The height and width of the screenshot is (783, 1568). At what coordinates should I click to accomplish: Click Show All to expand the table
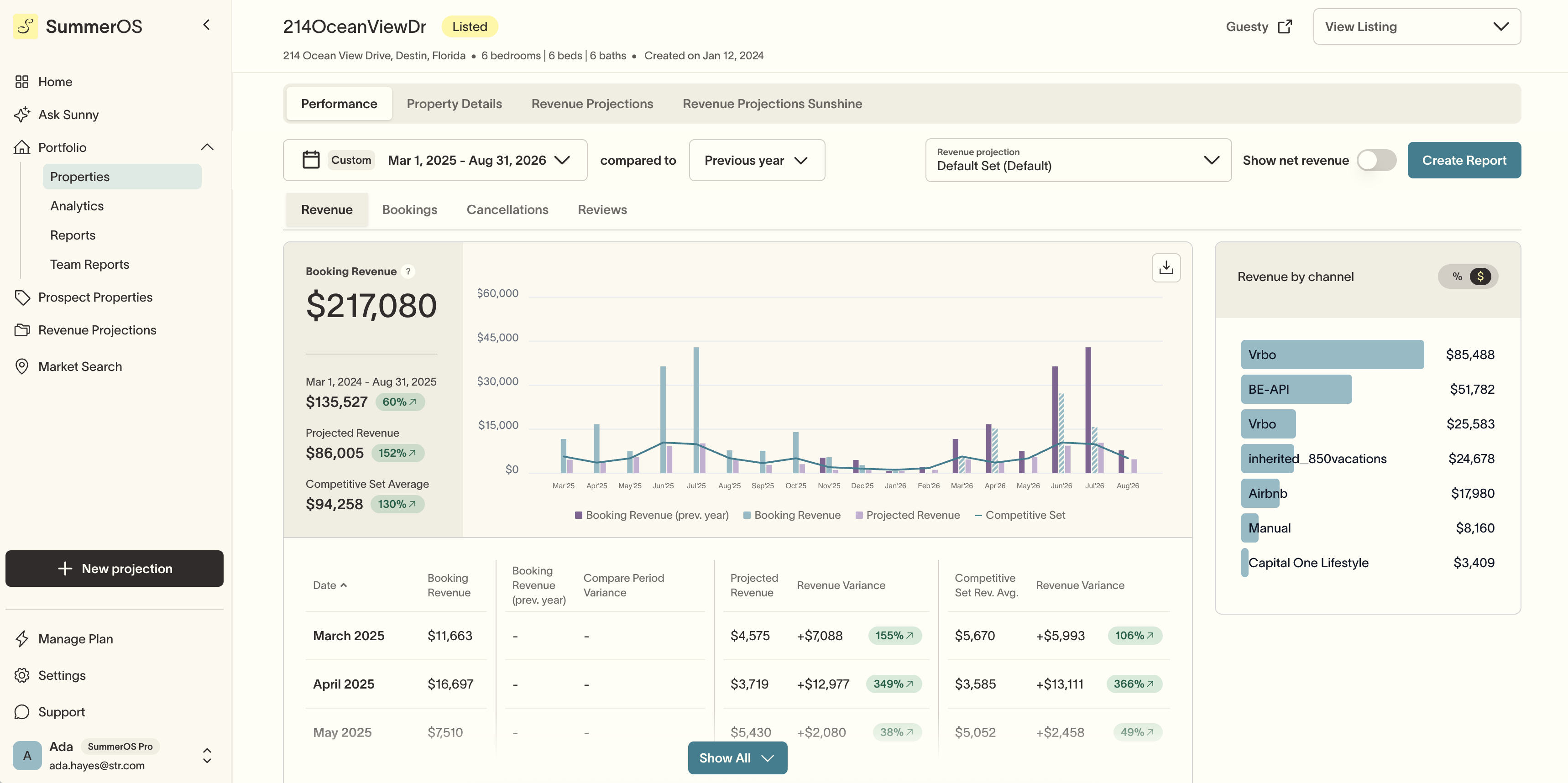pyautogui.click(x=737, y=757)
